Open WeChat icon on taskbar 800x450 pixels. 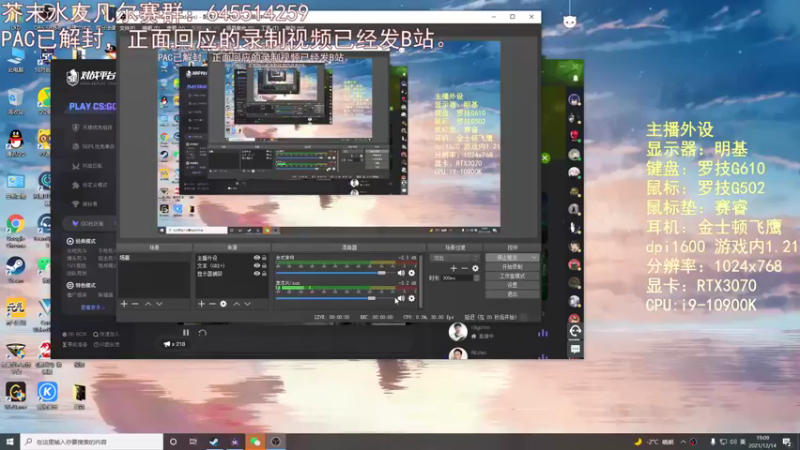click(x=255, y=442)
